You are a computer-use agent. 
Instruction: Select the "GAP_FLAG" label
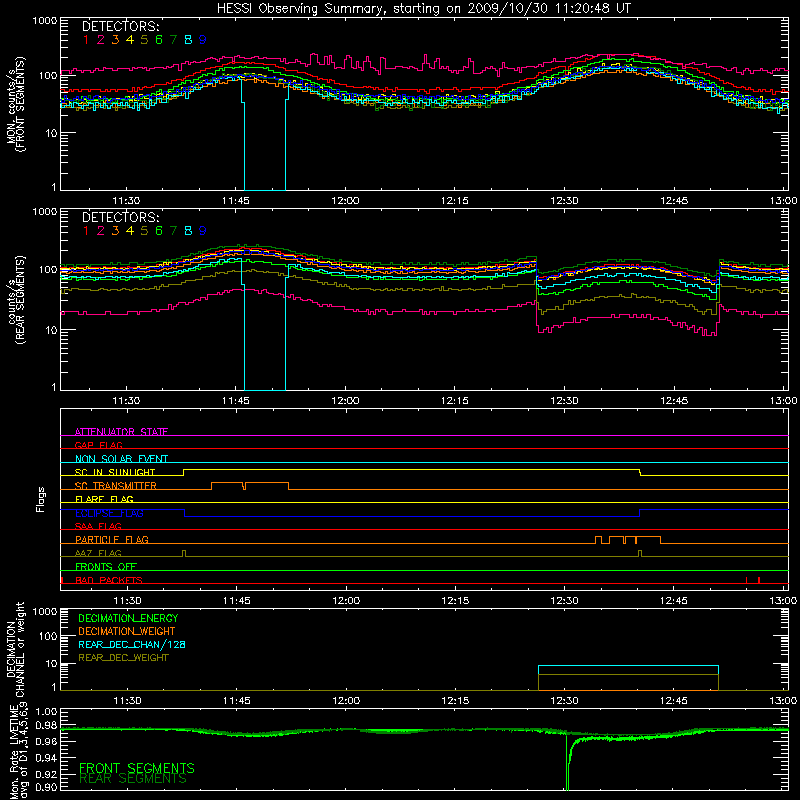coord(98,445)
